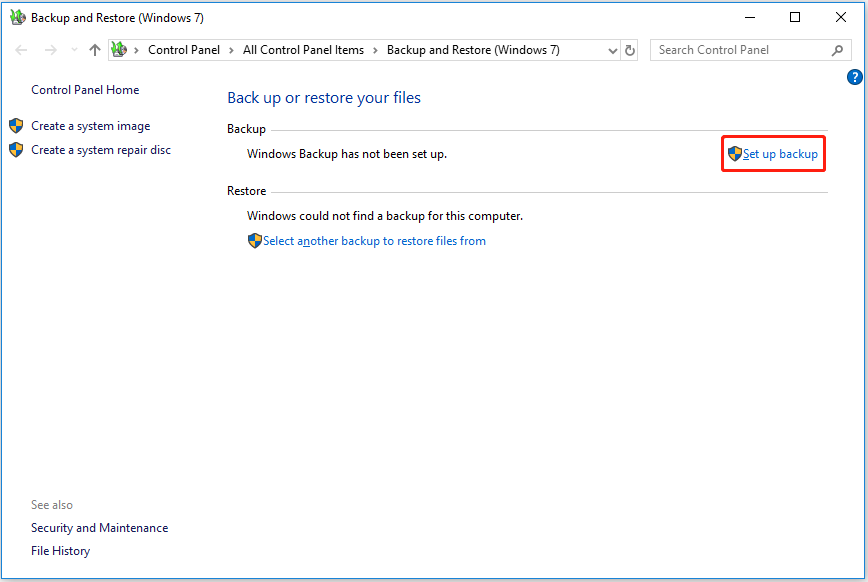868x582 pixels.
Task: Choose Select another backup to restore files from
Action: (x=374, y=241)
